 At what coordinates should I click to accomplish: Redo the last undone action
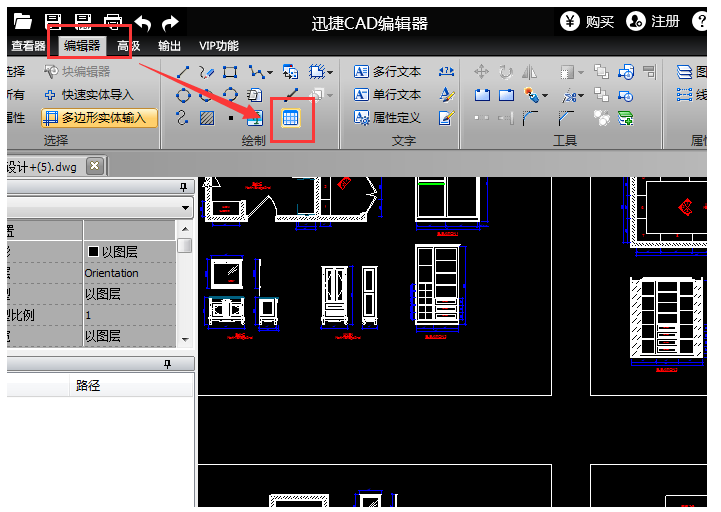click(170, 23)
